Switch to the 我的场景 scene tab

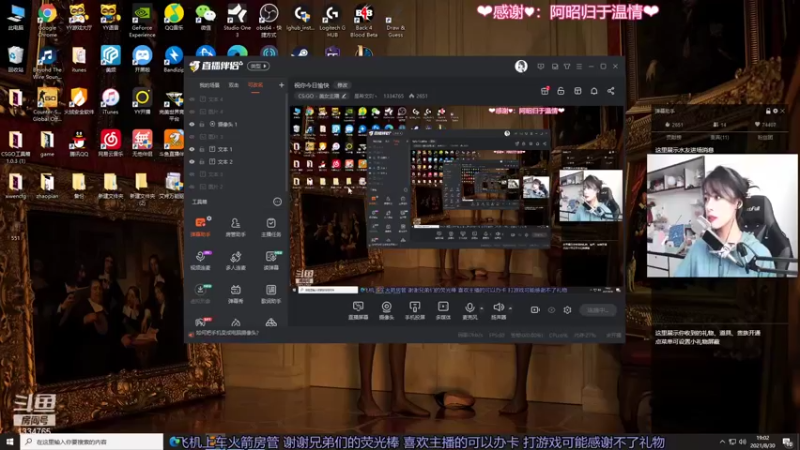tap(209, 85)
